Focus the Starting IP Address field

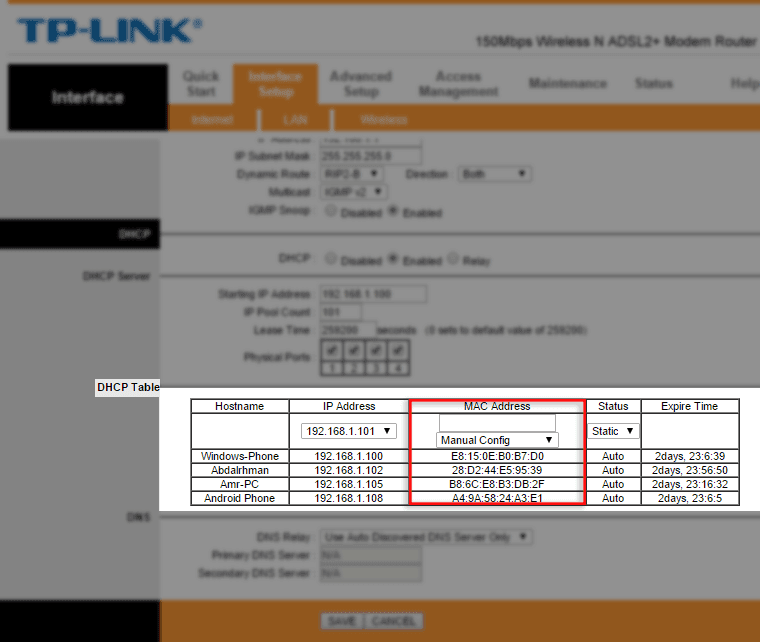click(x=373, y=294)
